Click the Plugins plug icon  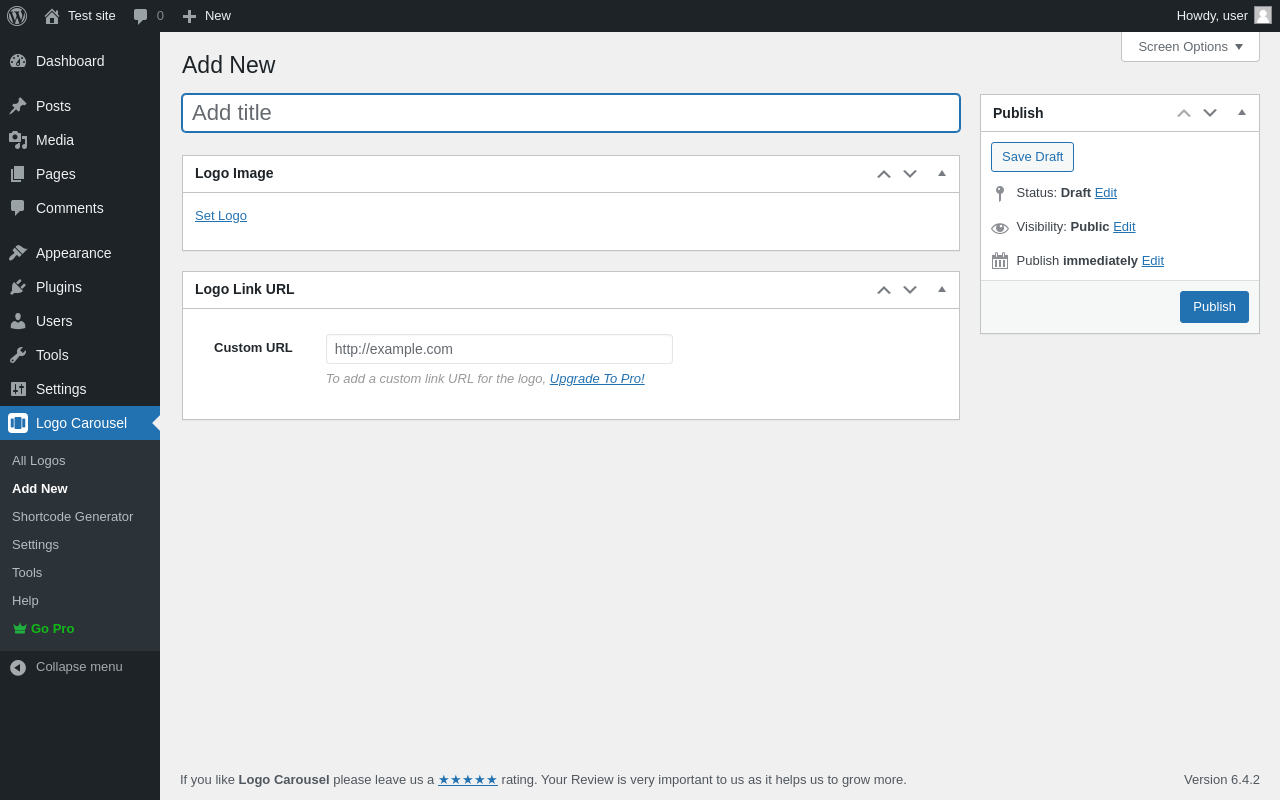pyautogui.click(x=18, y=287)
